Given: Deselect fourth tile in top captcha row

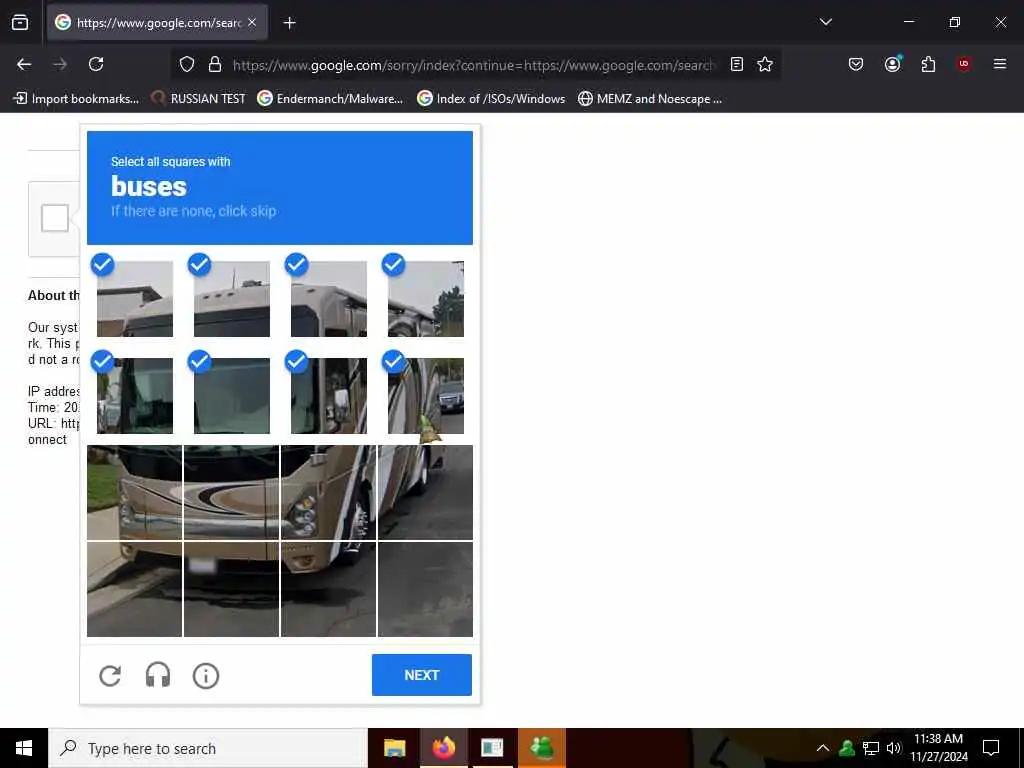Looking at the screenshot, I should coord(426,298).
